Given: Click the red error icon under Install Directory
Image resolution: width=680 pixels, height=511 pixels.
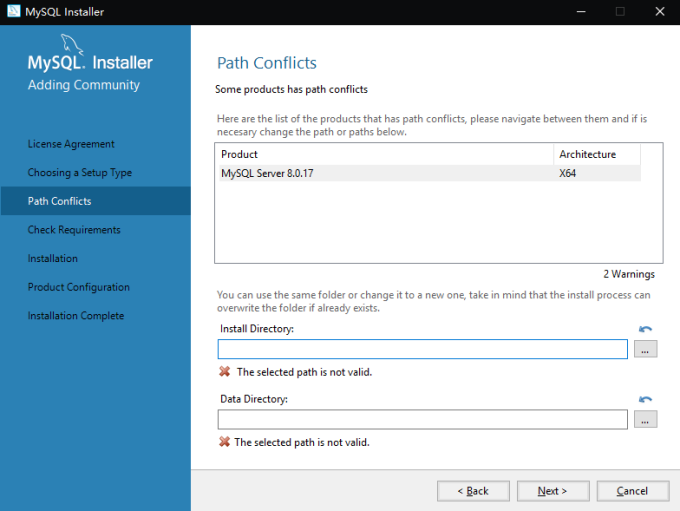Looking at the screenshot, I should coord(224,371).
